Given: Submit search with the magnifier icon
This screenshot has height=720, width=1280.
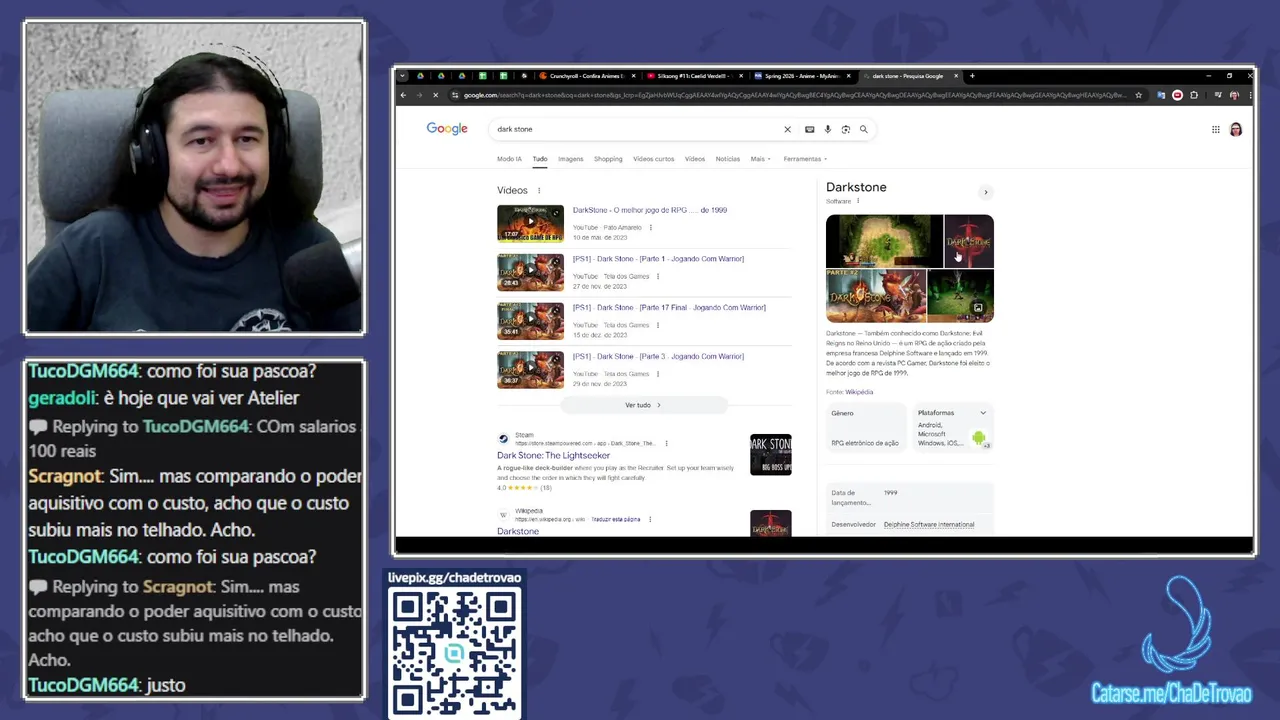Looking at the screenshot, I should pos(864,129).
